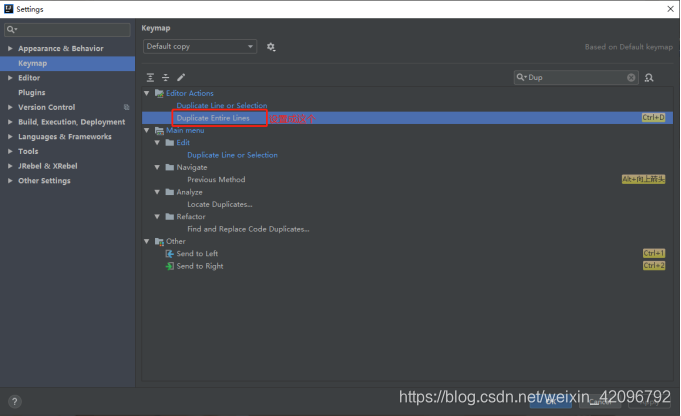
Task: Select Locate Duplicates... action
Action: [x=220, y=204]
